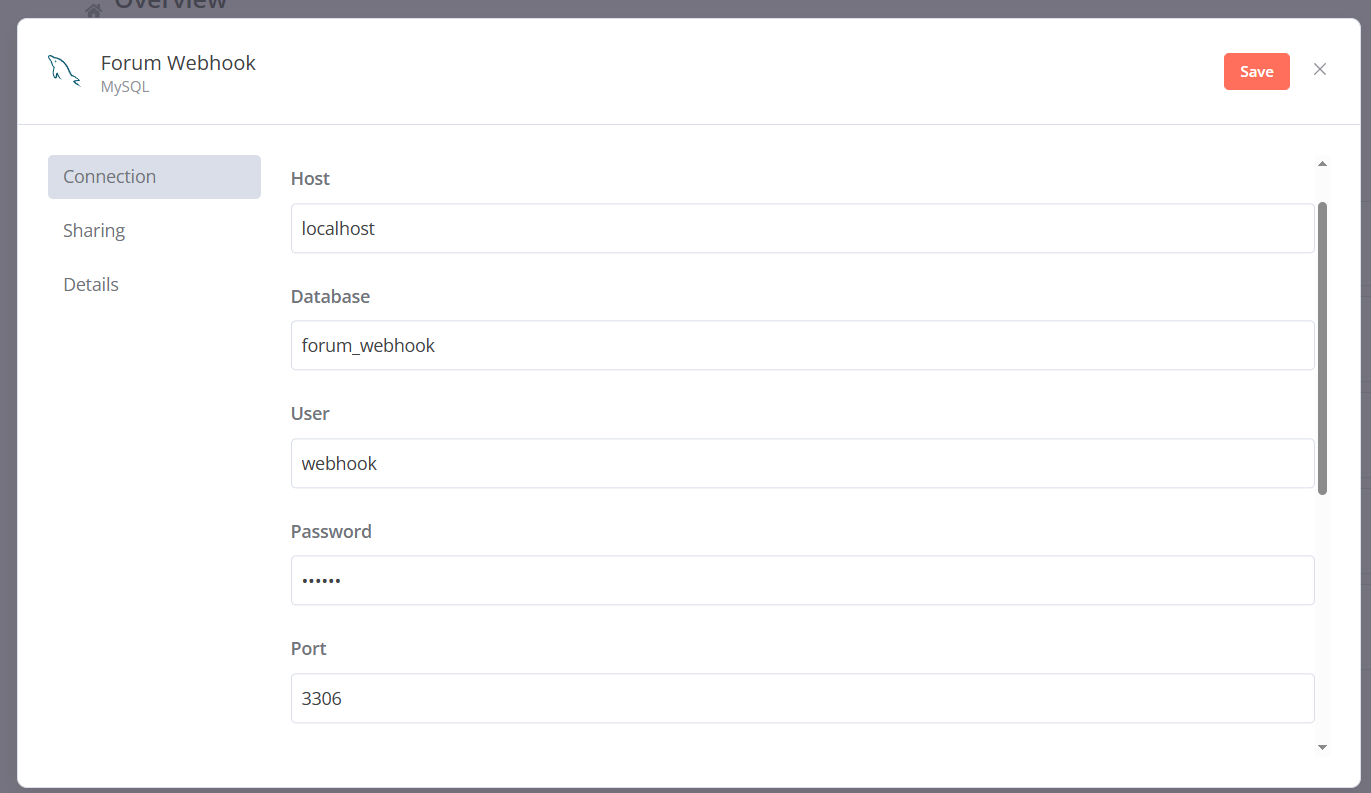Click the Port label text
The height and width of the screenshot is (793, 1371).
(x=309, y=649)
